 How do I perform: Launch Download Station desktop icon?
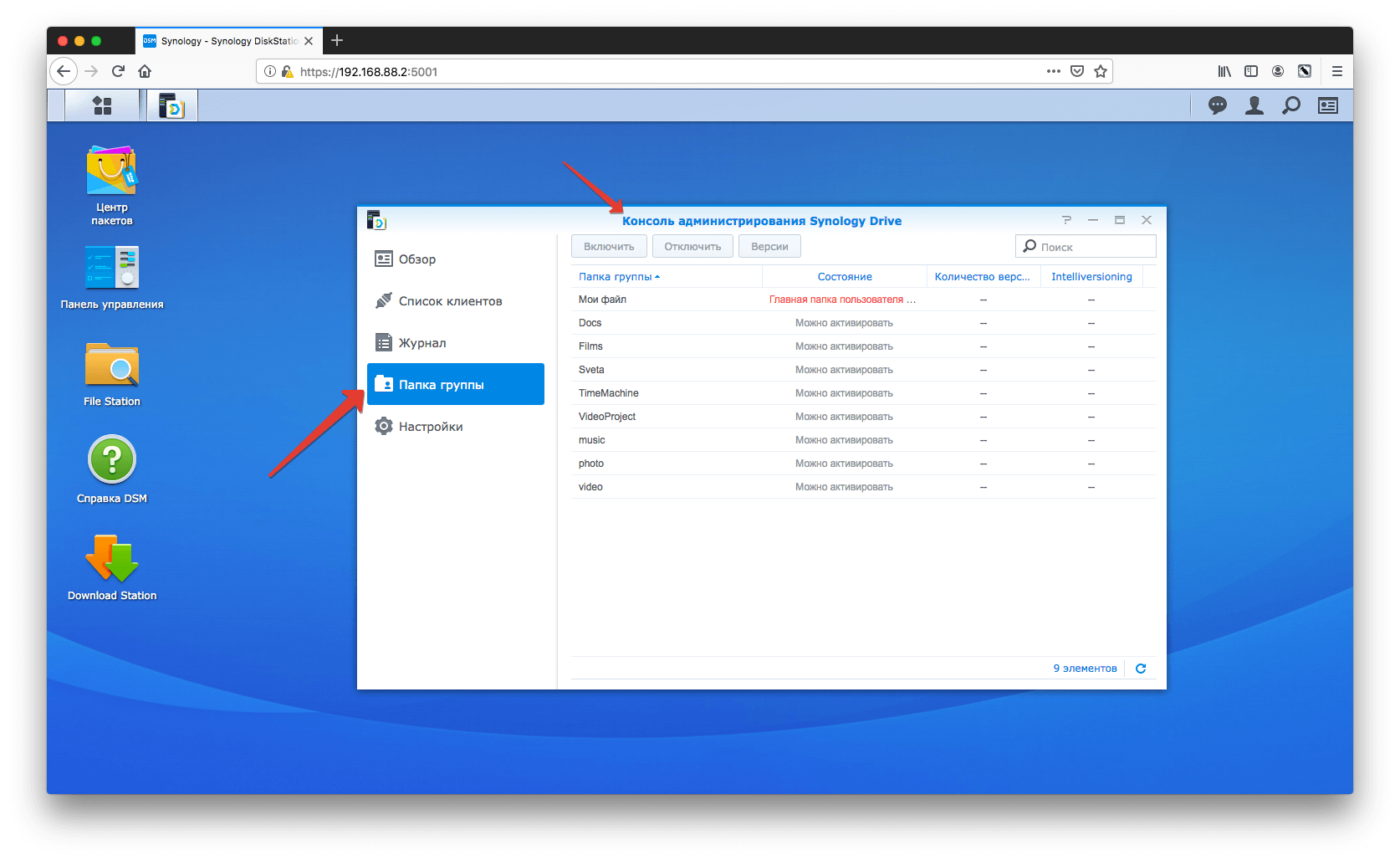(112, 567)
